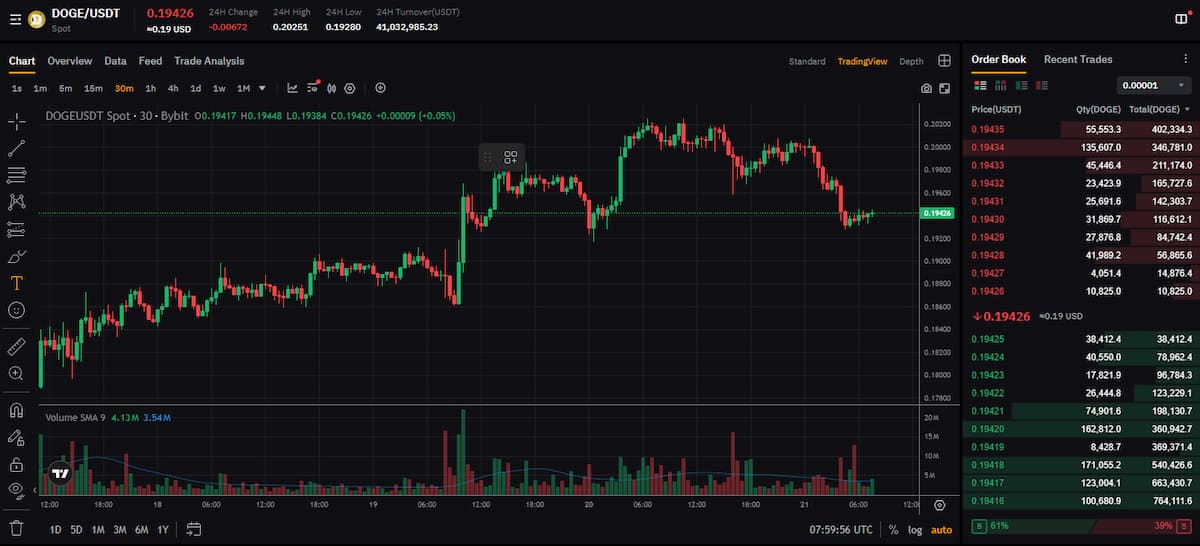Hide all drawings with eye icon
1200x546 pixels.
point(16,490)
